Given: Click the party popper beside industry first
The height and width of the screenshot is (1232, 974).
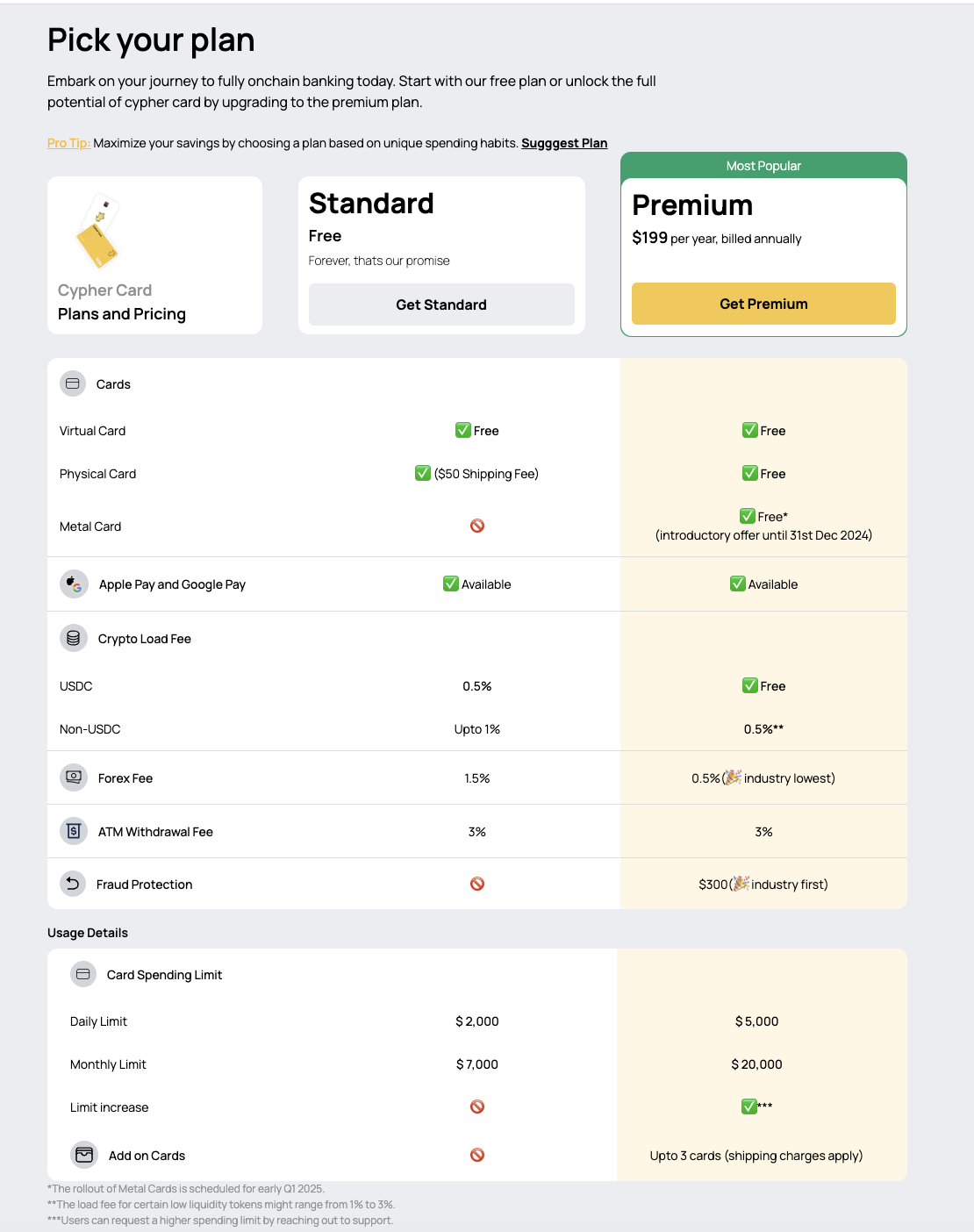Looking at the screenshot, I should [741, 884].
